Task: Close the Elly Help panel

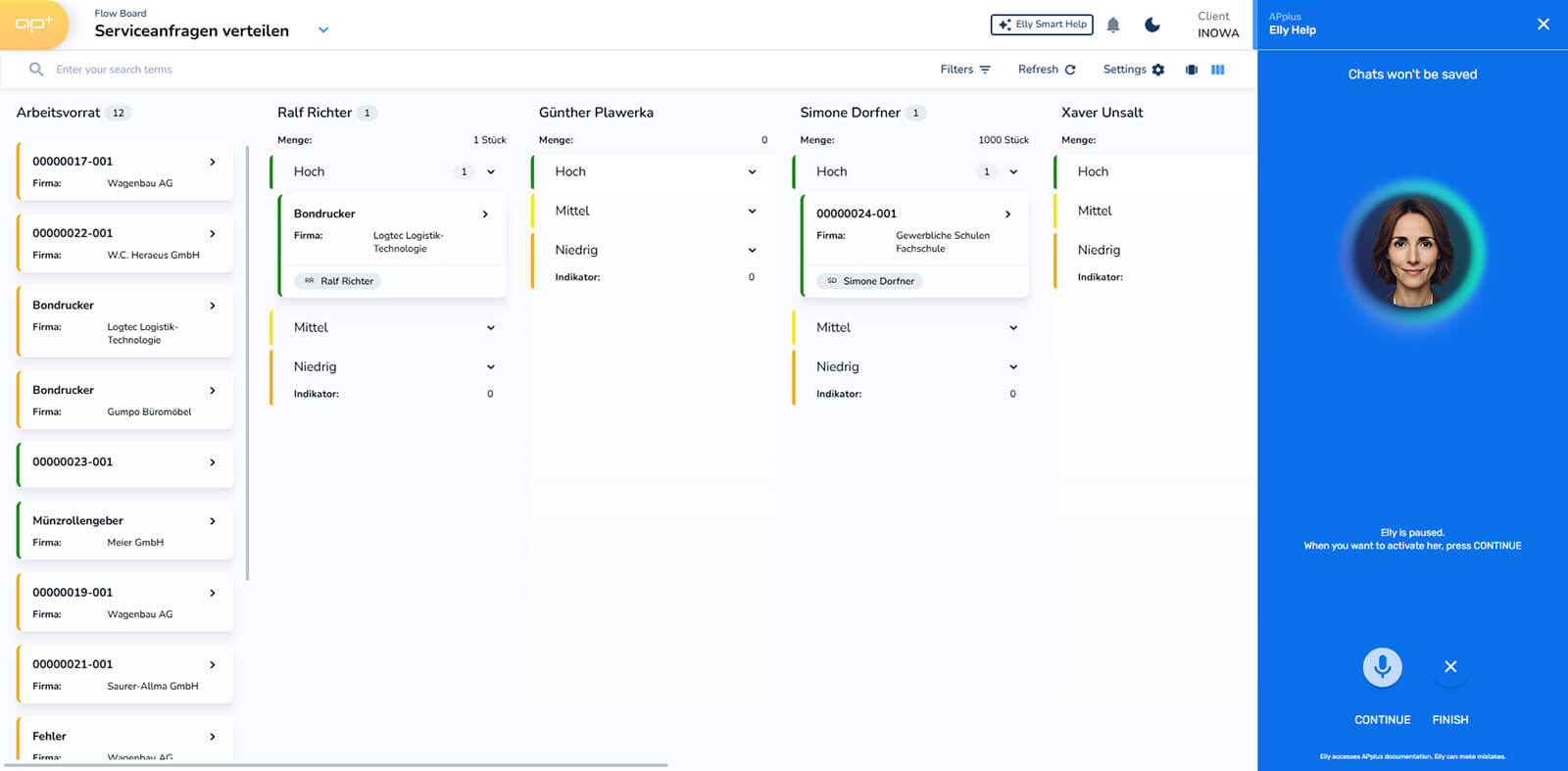Action: (1543, 24)
